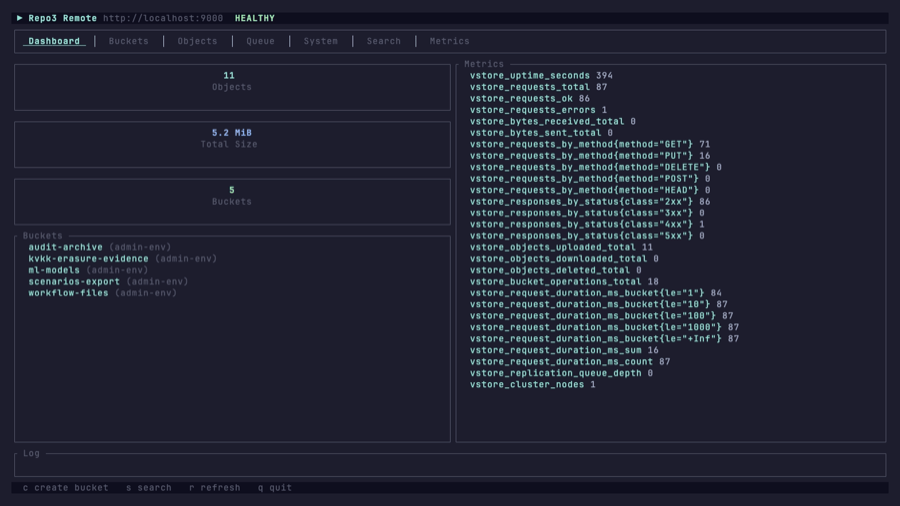Click the class="4xx" responses metric
Image resolution: width=900 pixels, height=506 pixels.
(587, 224)
